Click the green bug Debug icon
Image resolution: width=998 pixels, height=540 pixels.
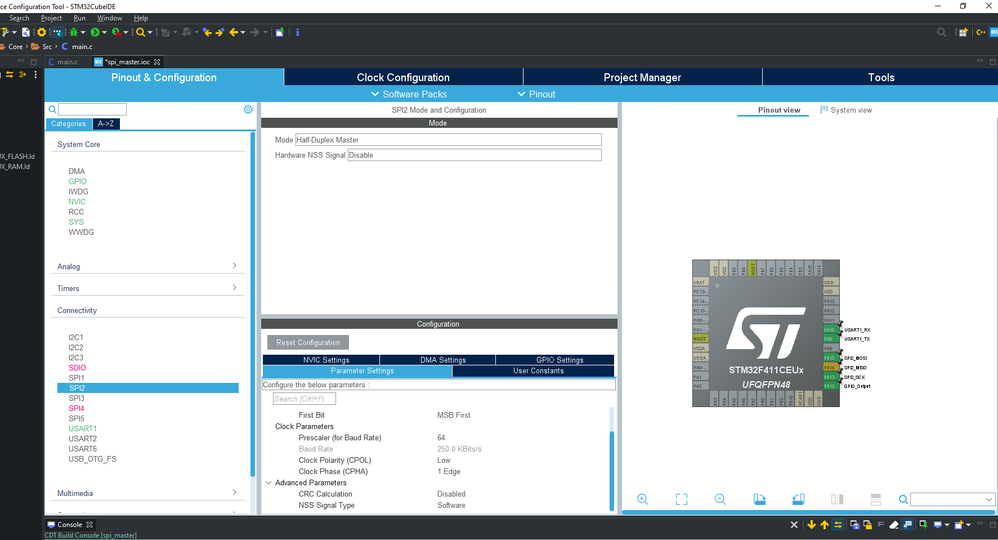pos(74,32)
